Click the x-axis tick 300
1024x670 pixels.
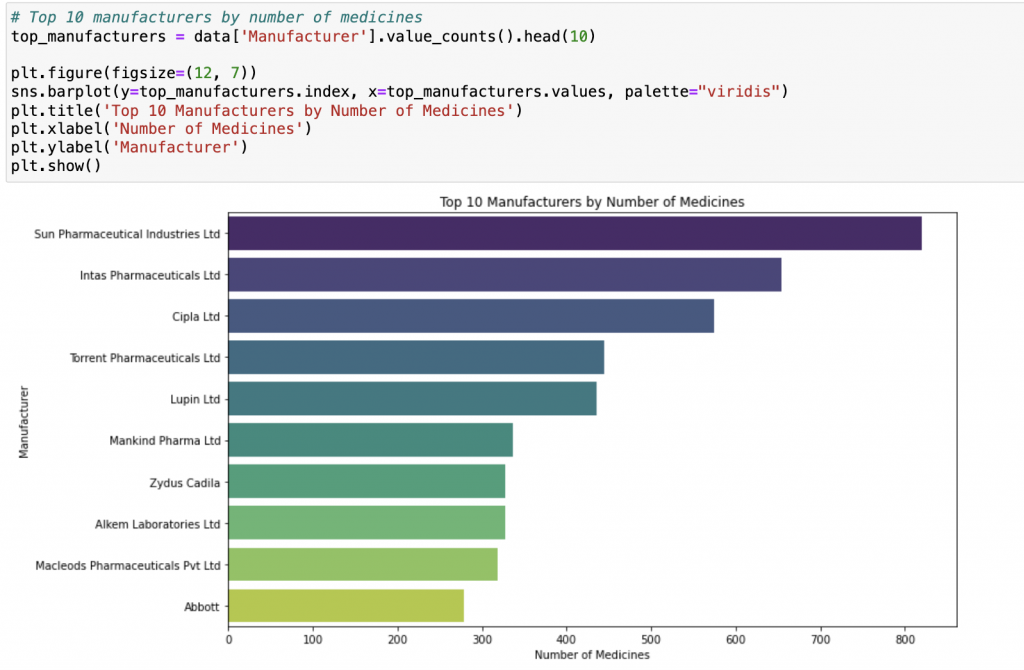[482, 640]
